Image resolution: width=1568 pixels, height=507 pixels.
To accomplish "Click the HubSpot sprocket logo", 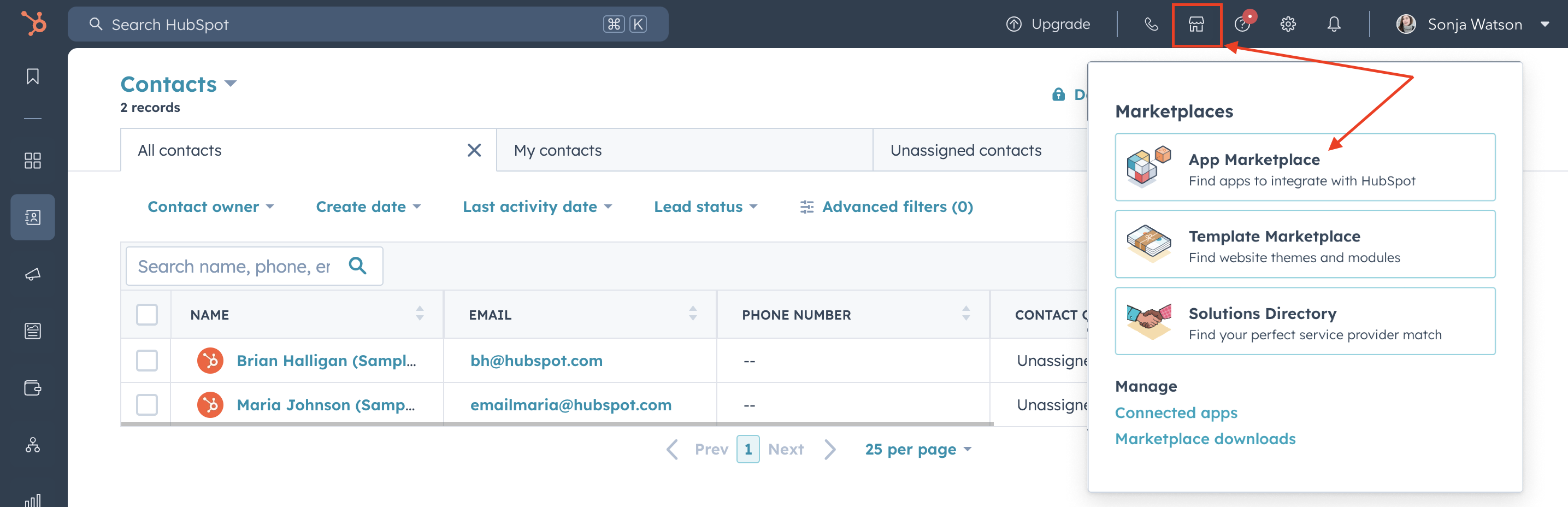I will click(33, 23).
